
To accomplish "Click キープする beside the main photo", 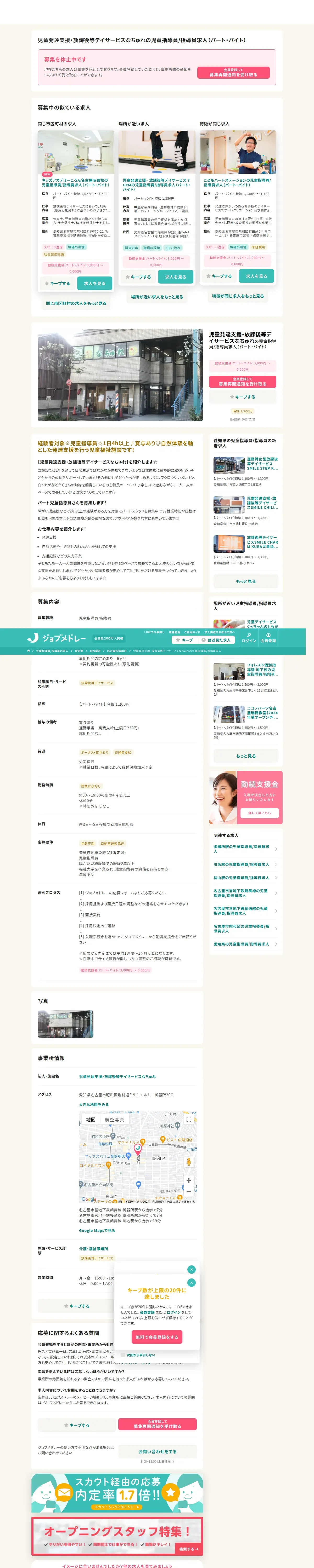I will (243, 397).
